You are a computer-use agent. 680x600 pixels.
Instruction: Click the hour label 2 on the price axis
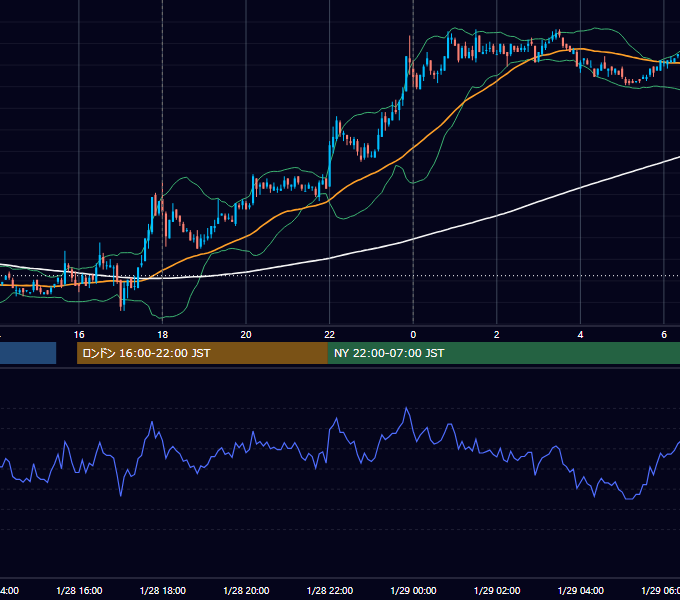click(497, 335)
